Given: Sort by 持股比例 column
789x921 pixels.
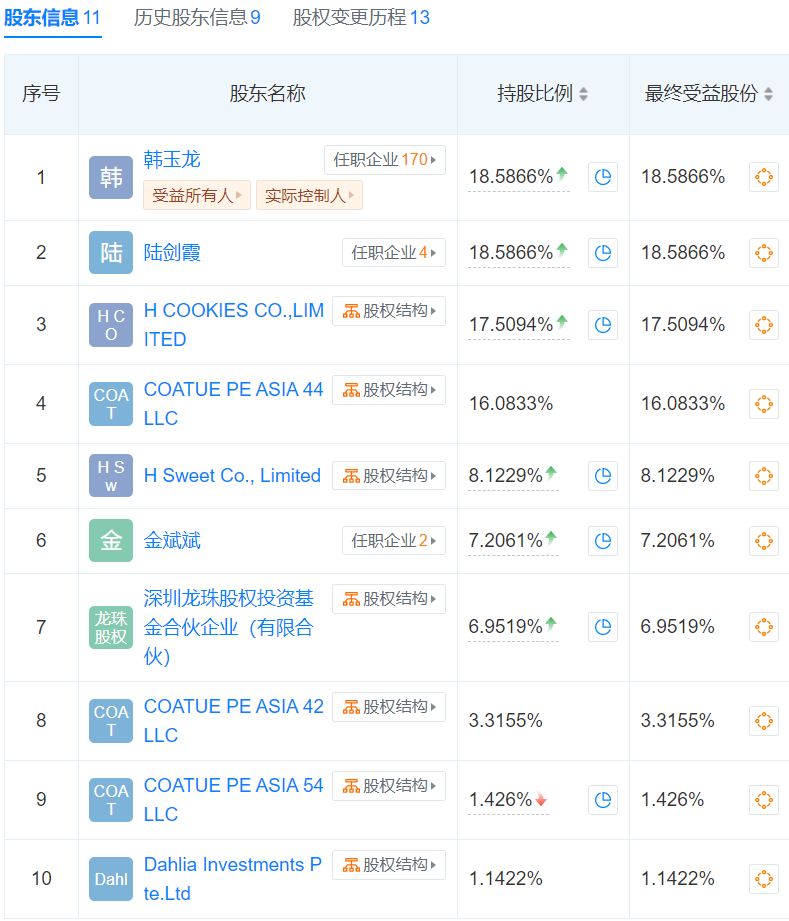Looking at the screenshot, I should click(583, 94).
